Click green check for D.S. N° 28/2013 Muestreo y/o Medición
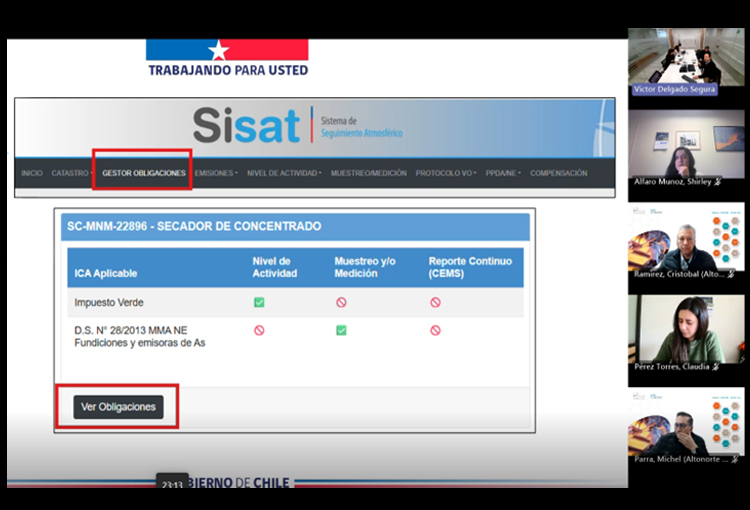Screen dimensions: 750x510 pos(341,330)
